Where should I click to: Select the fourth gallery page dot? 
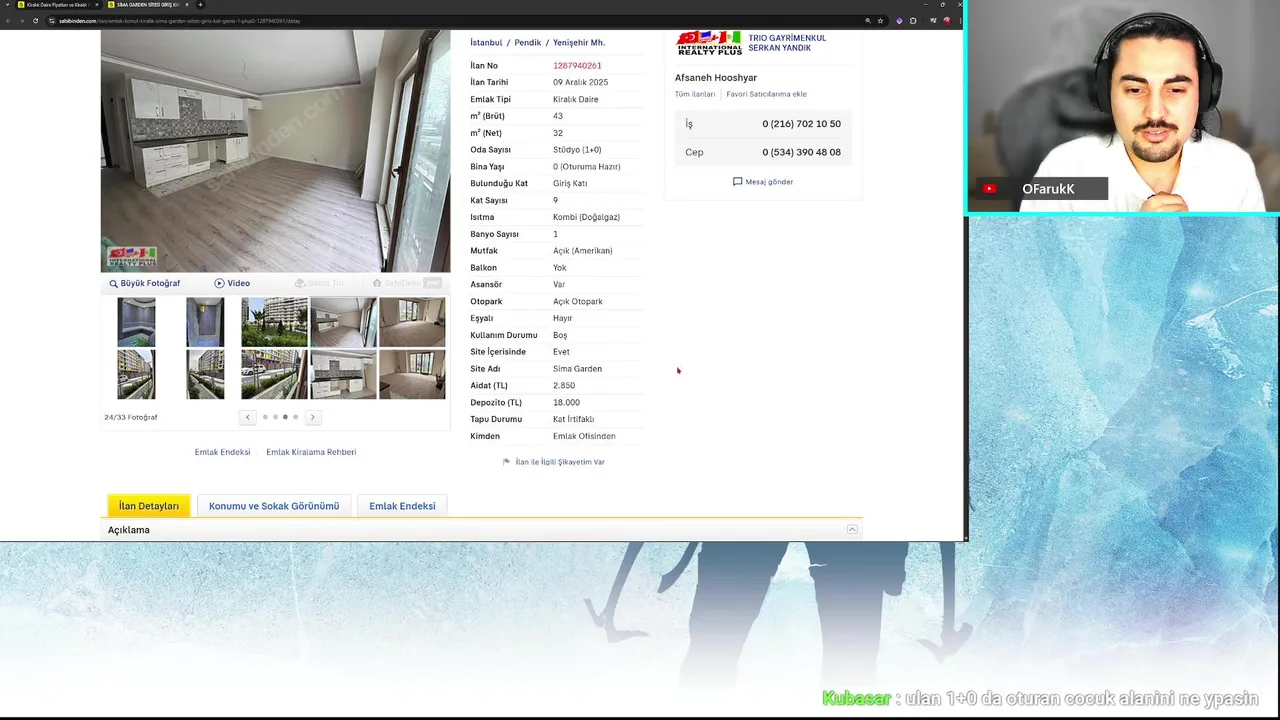(x=295, y=417)
